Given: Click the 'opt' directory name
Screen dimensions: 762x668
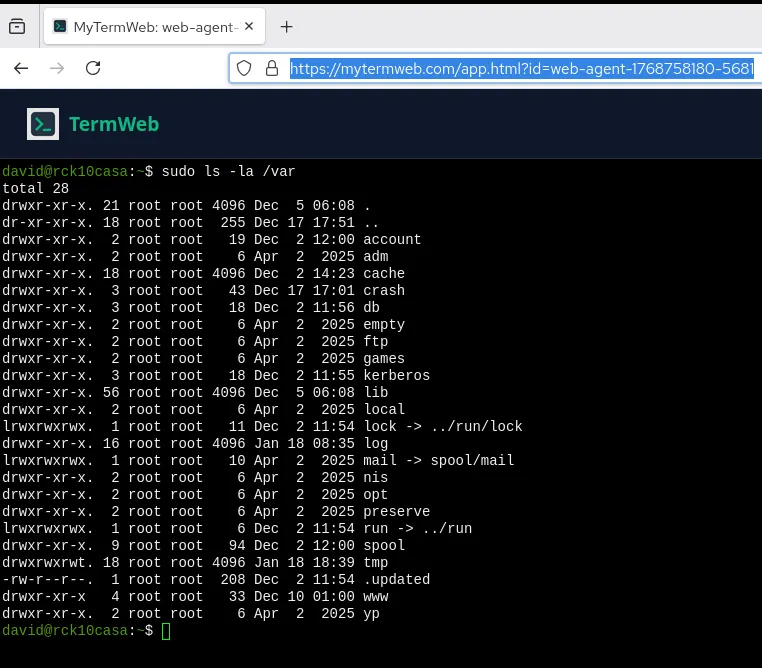Looking at the screenshot, I should pyautogui.click(x=376, y=495).
